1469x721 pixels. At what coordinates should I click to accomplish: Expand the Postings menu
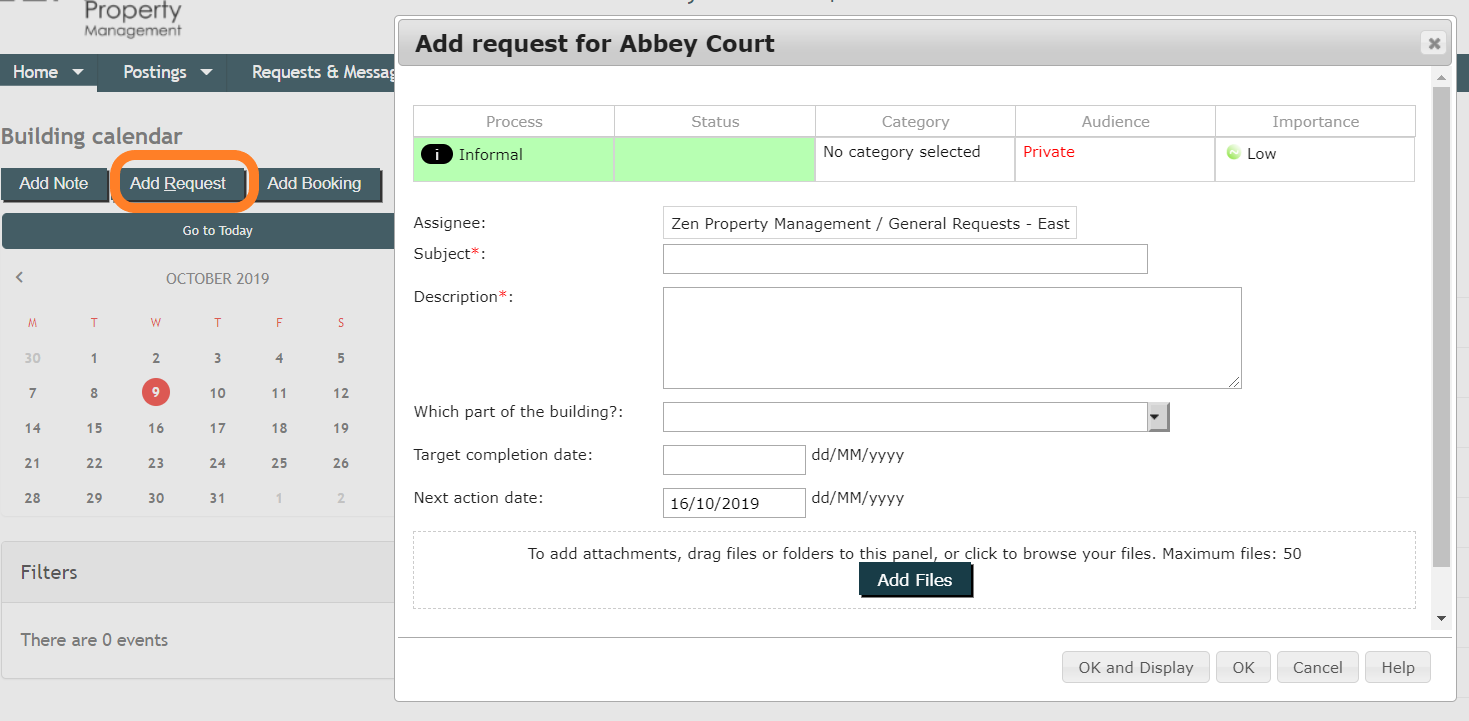[167, 72]
